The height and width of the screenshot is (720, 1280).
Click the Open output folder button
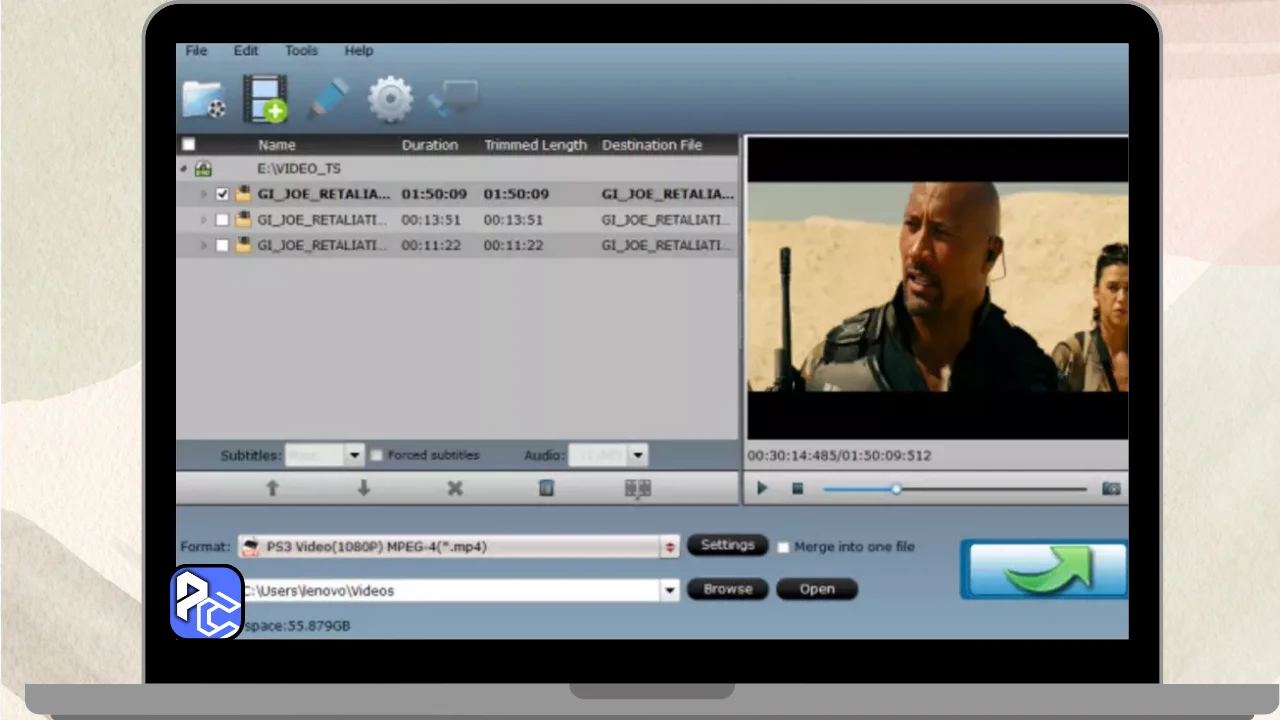[x=817, y=589]
